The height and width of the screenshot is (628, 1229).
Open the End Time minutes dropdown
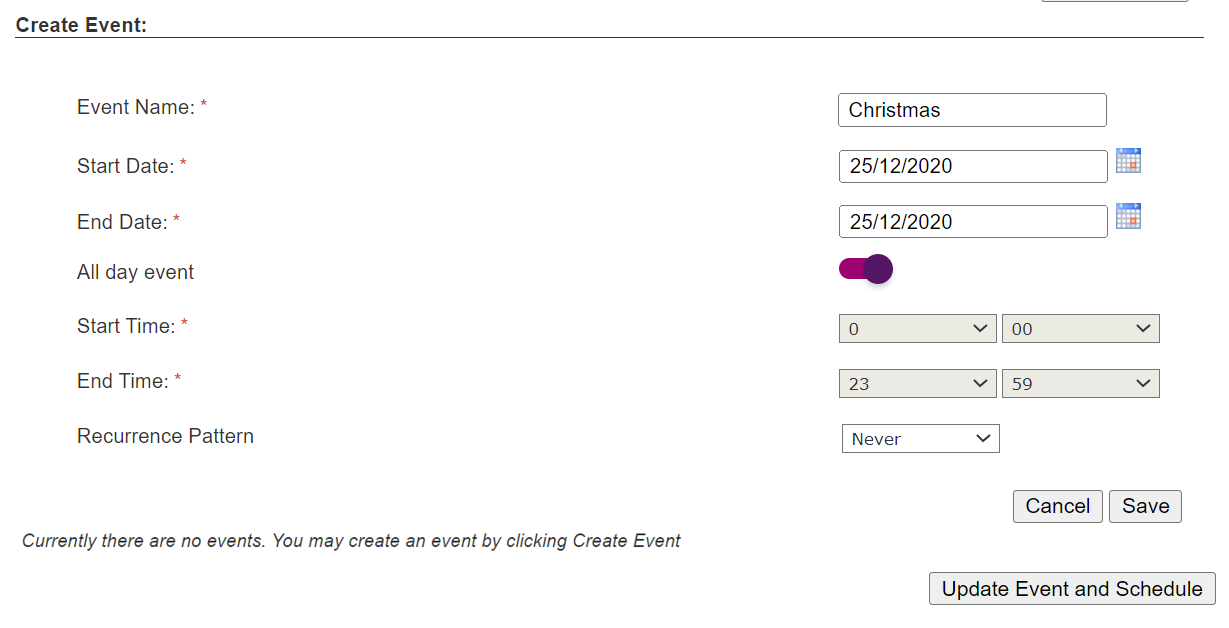[1080, 384]
